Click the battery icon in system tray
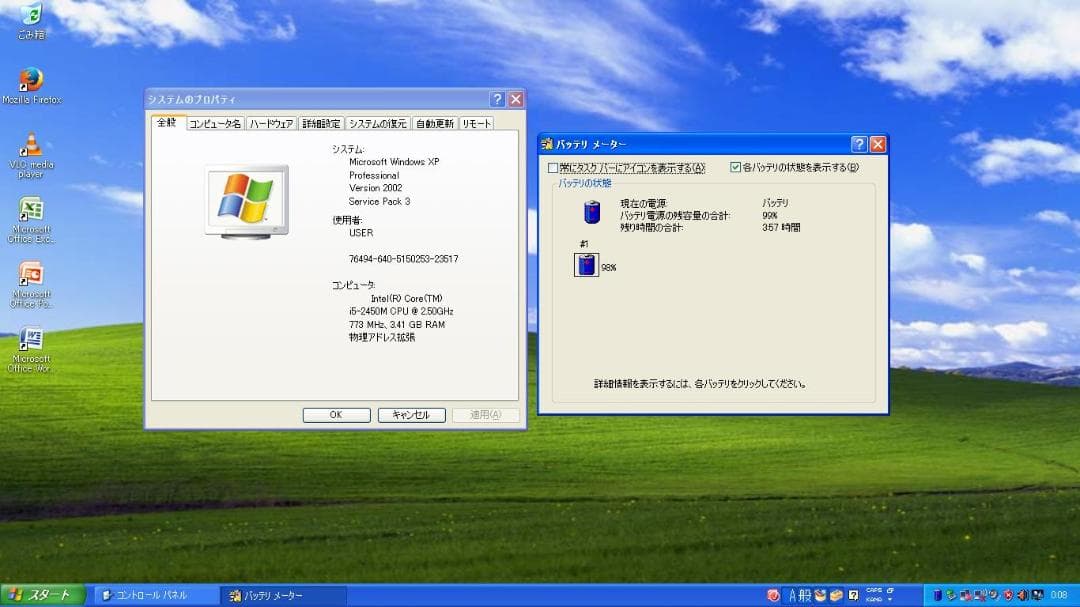 click(x=937, y=595)
